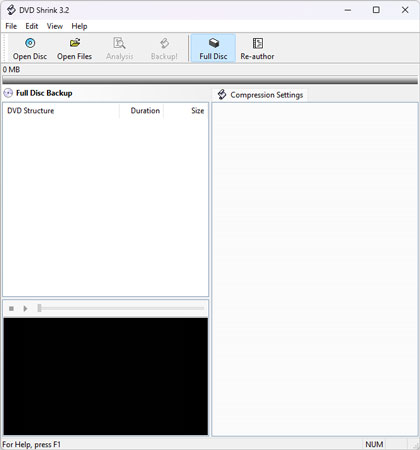Viewport: 420px width, 450px height.
Task: Click the Open Files folder icon
Action: (75, 43)
